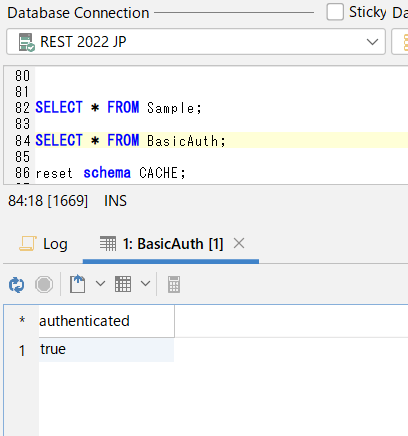Select the true result cell

click(106, 350)
